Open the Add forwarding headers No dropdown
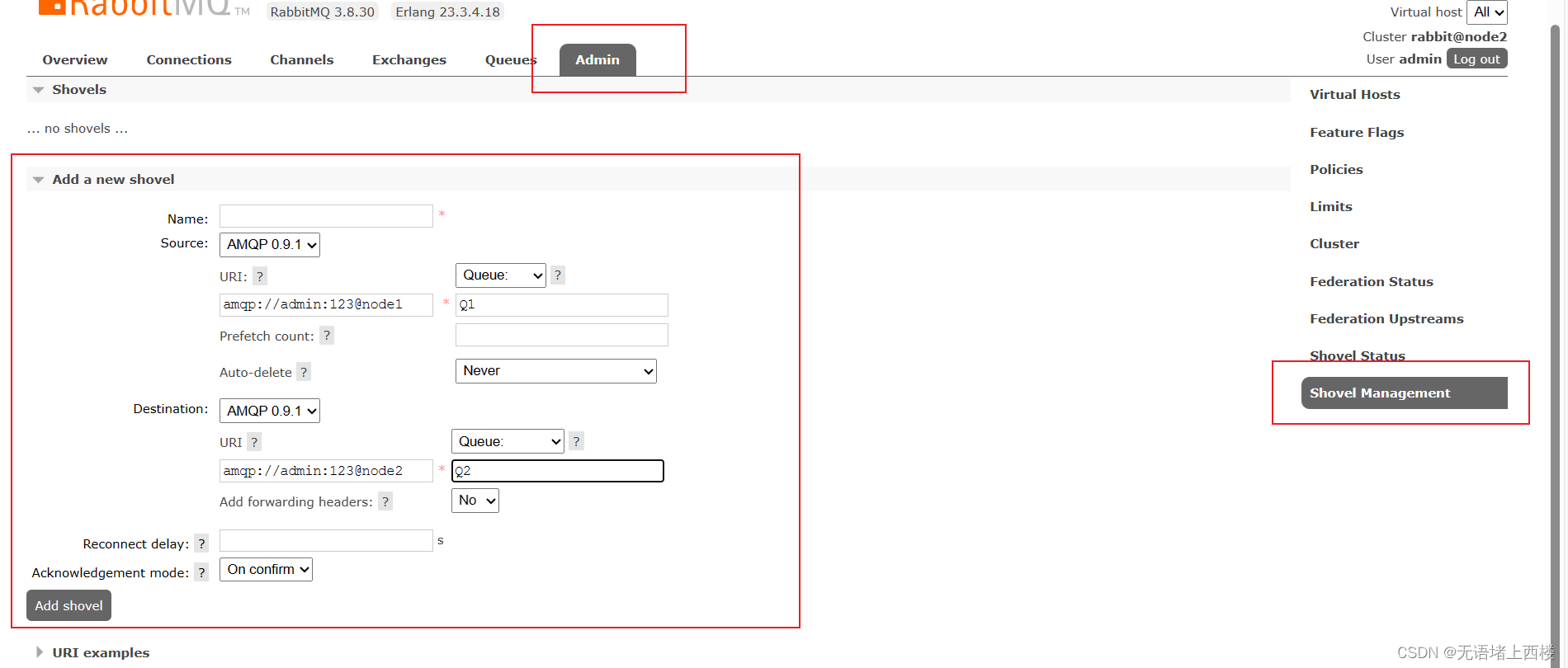 [x=475, y=501]
